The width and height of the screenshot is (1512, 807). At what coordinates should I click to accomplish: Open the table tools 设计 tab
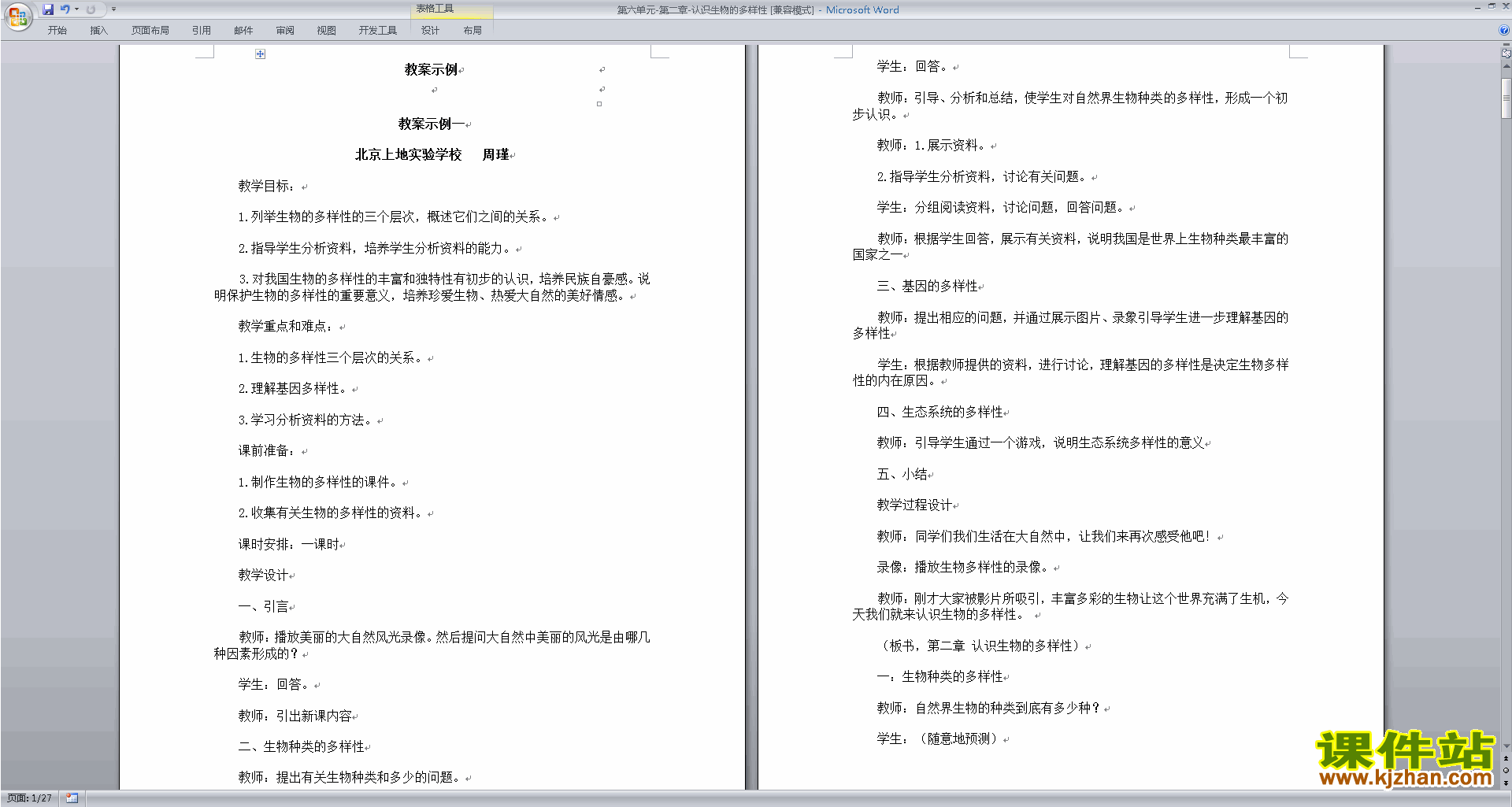430,31
